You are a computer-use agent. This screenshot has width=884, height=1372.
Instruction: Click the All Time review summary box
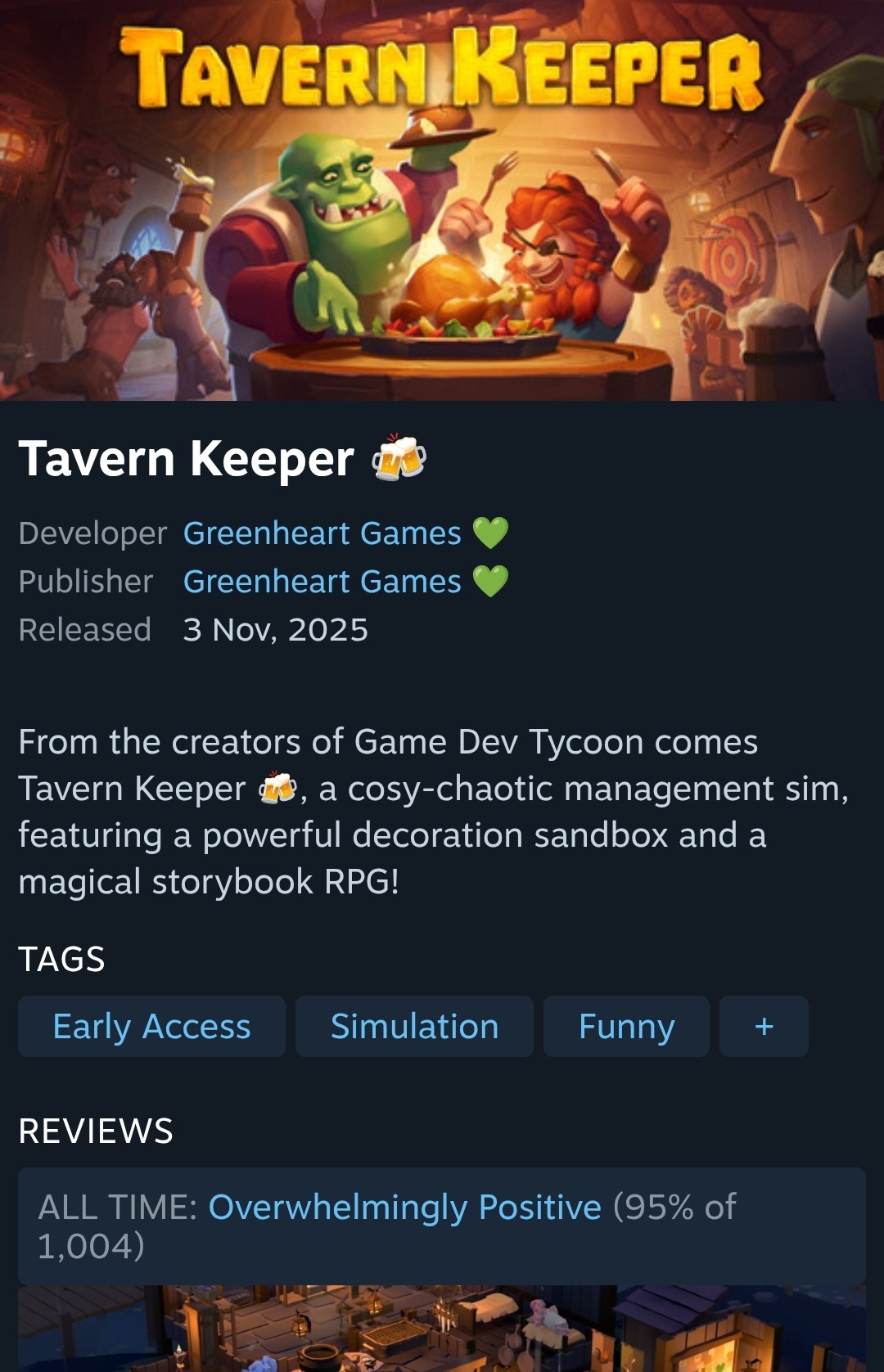tap(442, 1226)
